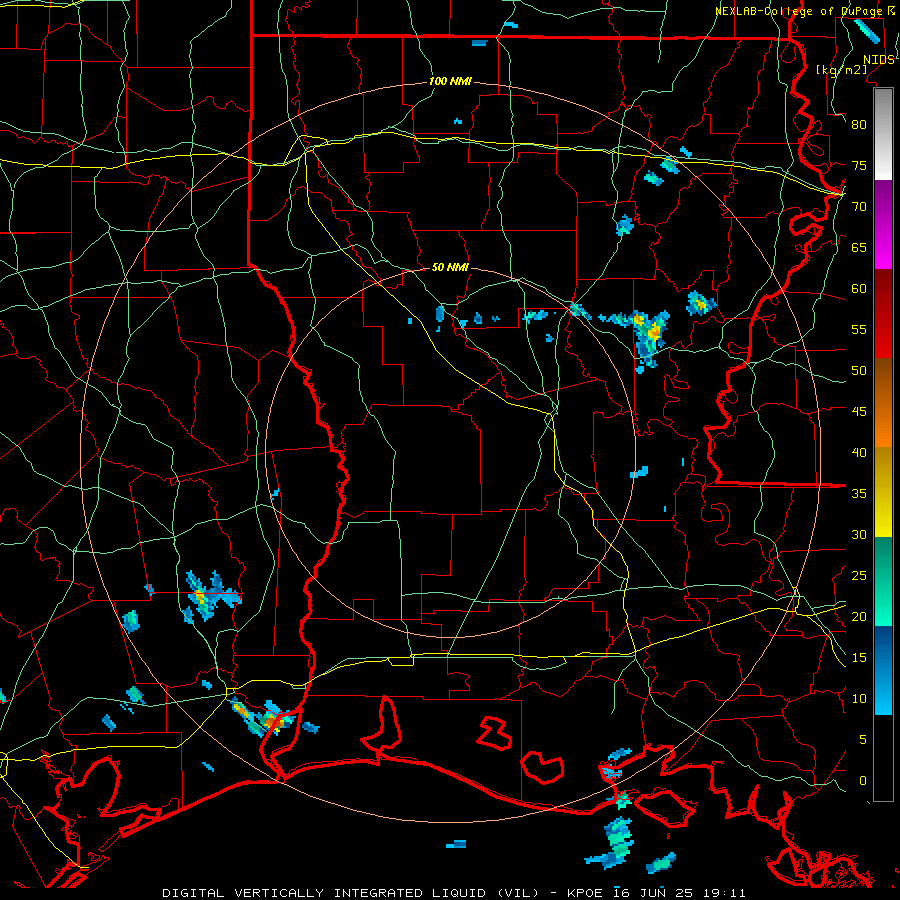Click the "50 NMI" range ring label

450,267
